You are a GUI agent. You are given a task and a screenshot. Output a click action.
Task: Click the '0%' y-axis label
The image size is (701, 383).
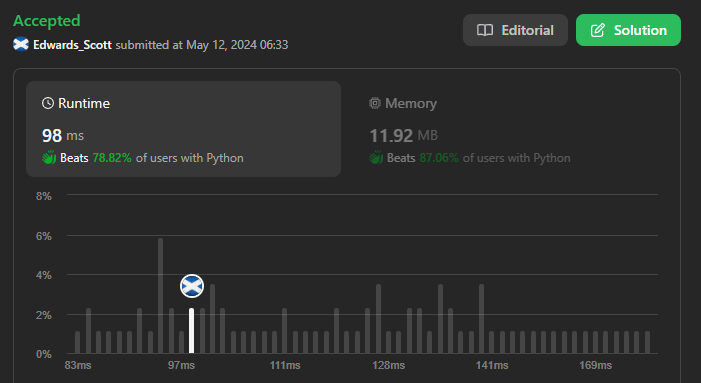(44, 354)
